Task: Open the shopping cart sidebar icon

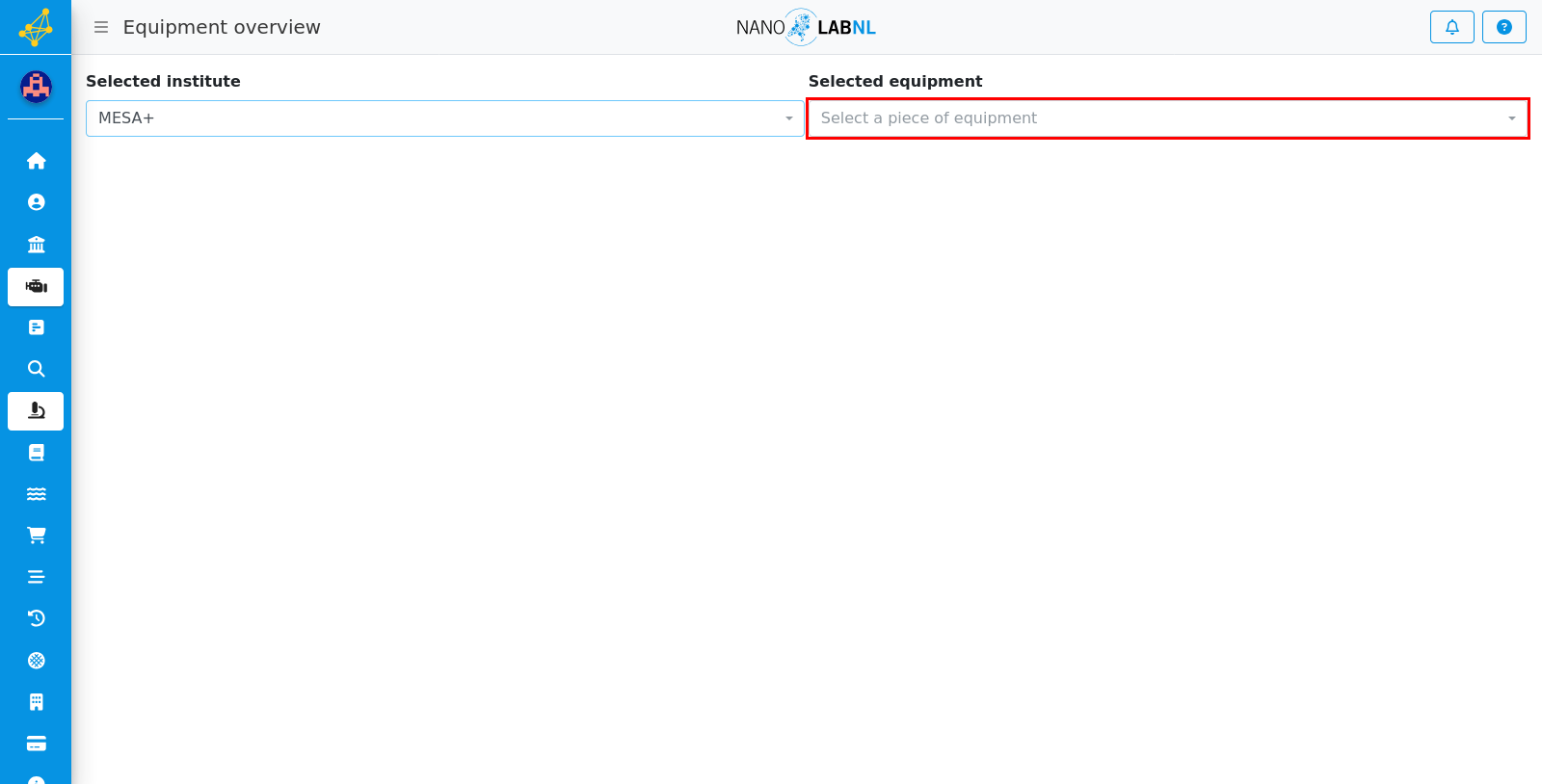Action: pyautogui.click(x=36, y=536)
